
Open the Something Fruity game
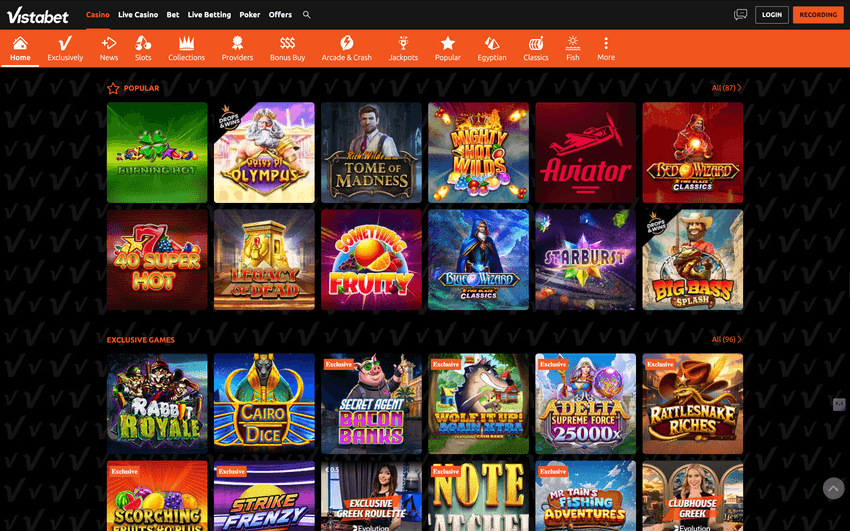click(x=371, y=260)
